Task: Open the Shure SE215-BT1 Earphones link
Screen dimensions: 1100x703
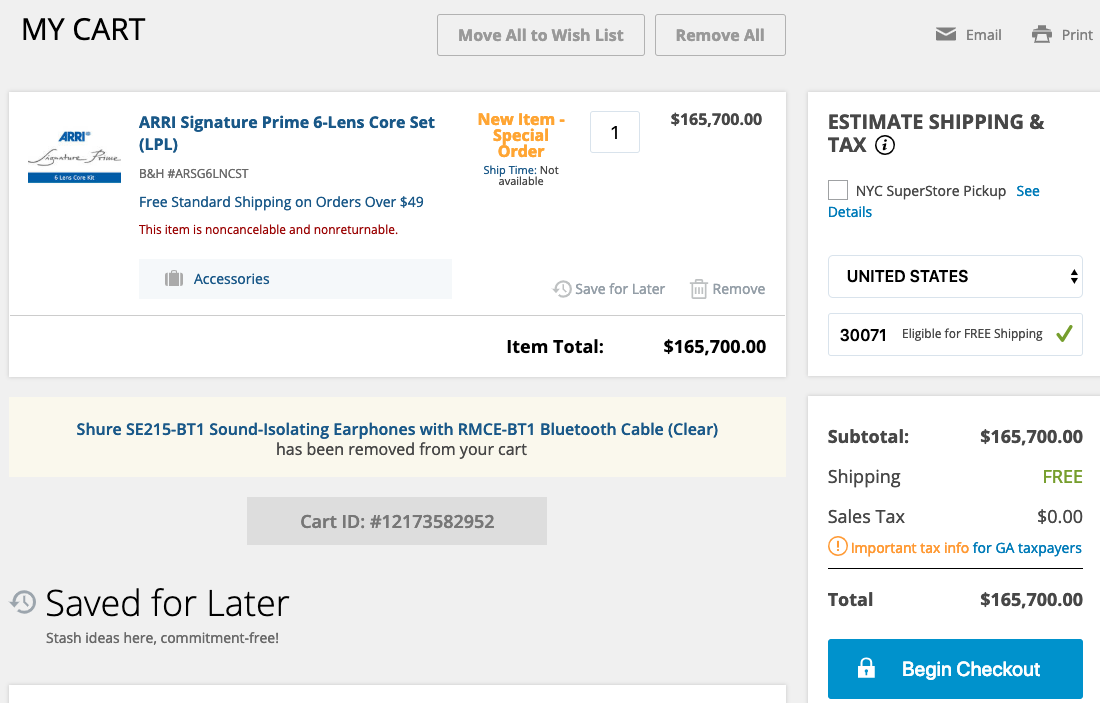Action: click(397, 429)
